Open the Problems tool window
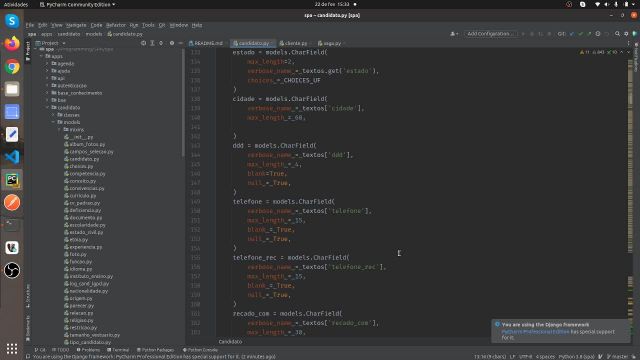This screenshot has width=640, height=360. click(88, 350)
